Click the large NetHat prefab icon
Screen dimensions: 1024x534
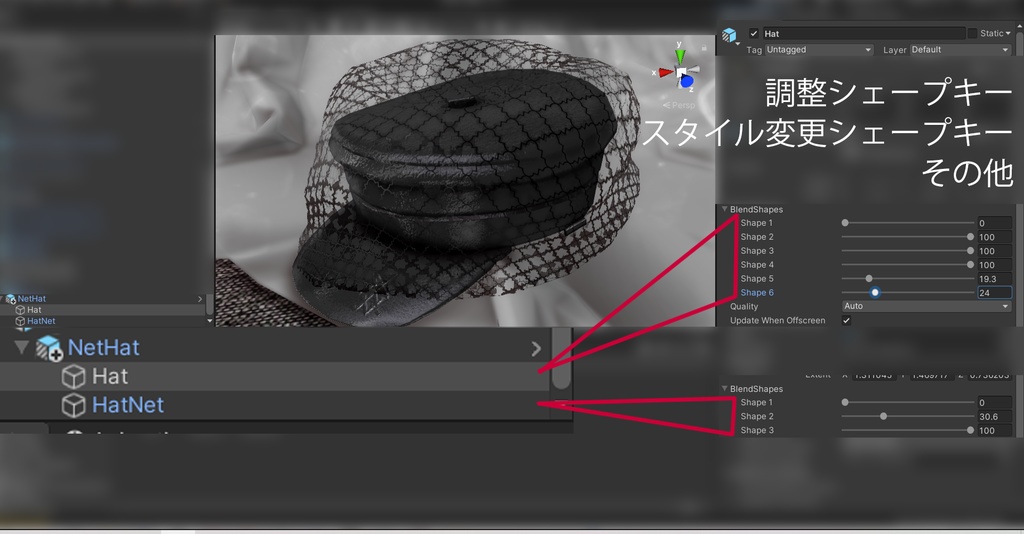point(48,348)
